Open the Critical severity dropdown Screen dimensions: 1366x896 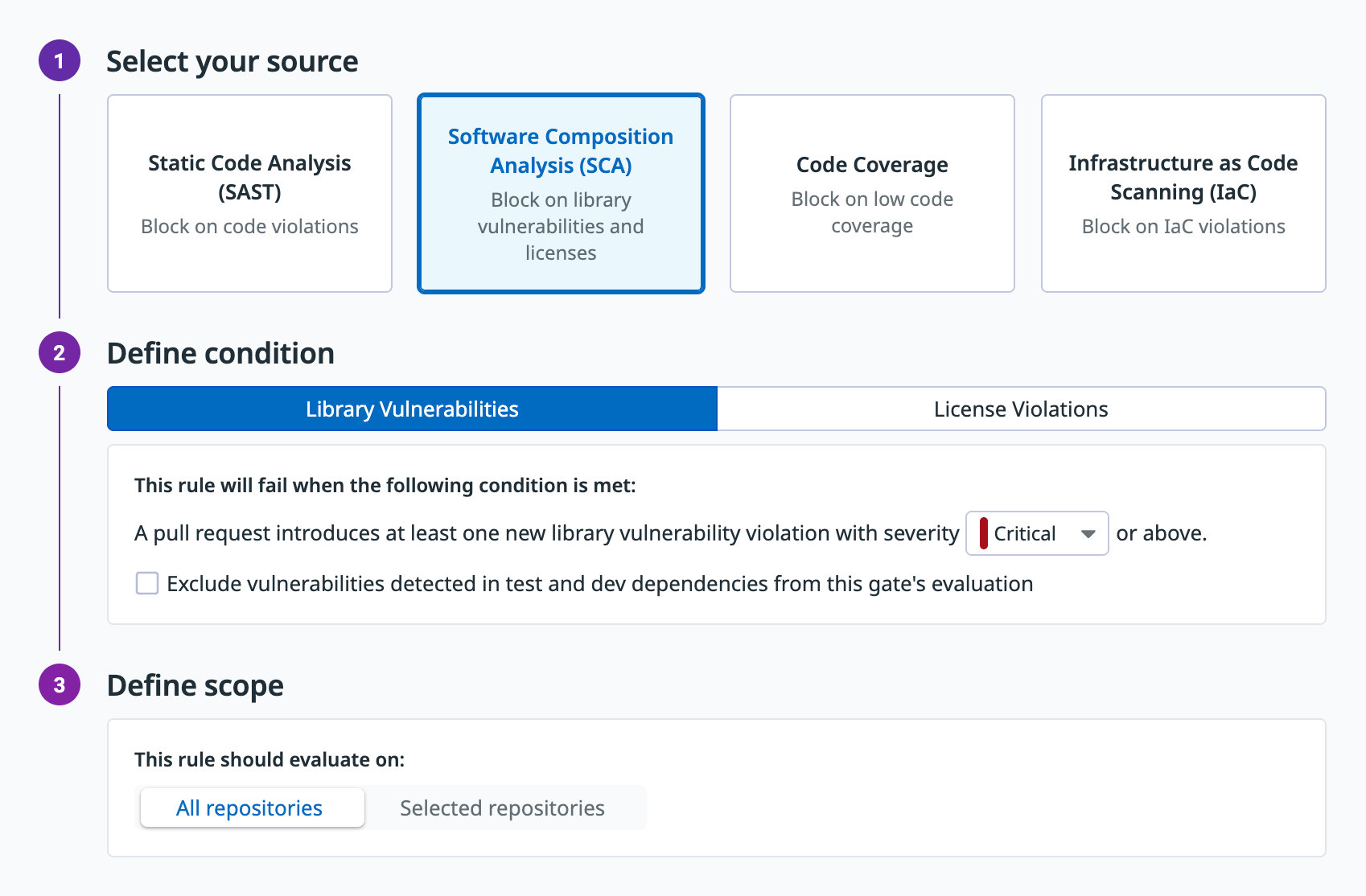(1036, 533)
